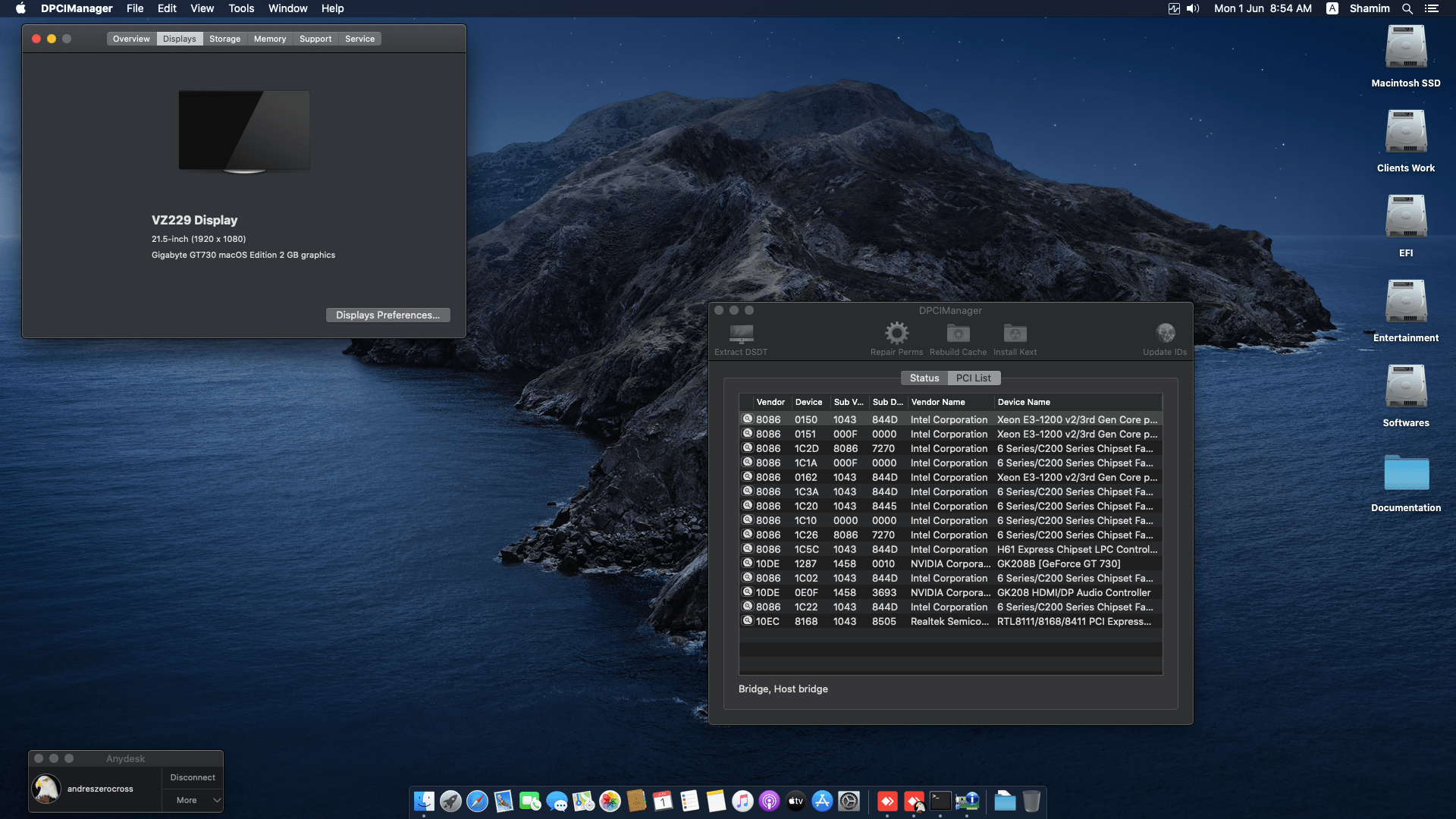The width and height of the screenshot is (1456, 819).
Task: Switch to the Support tab
Action: [x=315, y=39]
